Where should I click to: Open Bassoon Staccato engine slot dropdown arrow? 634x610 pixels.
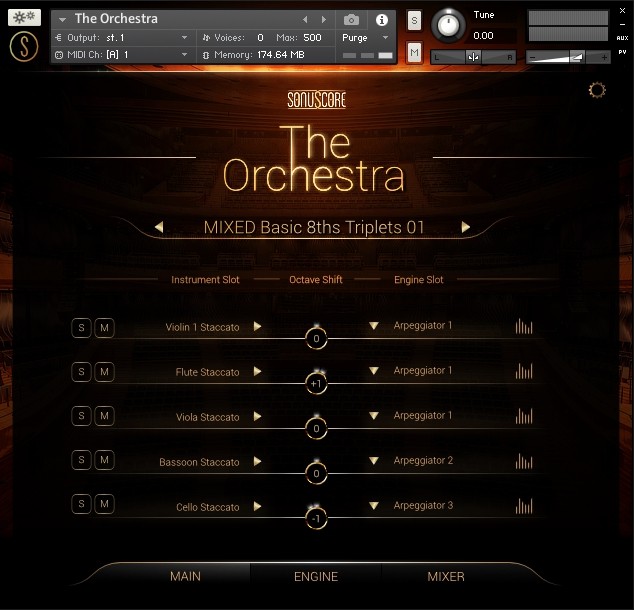click(374, 461)
